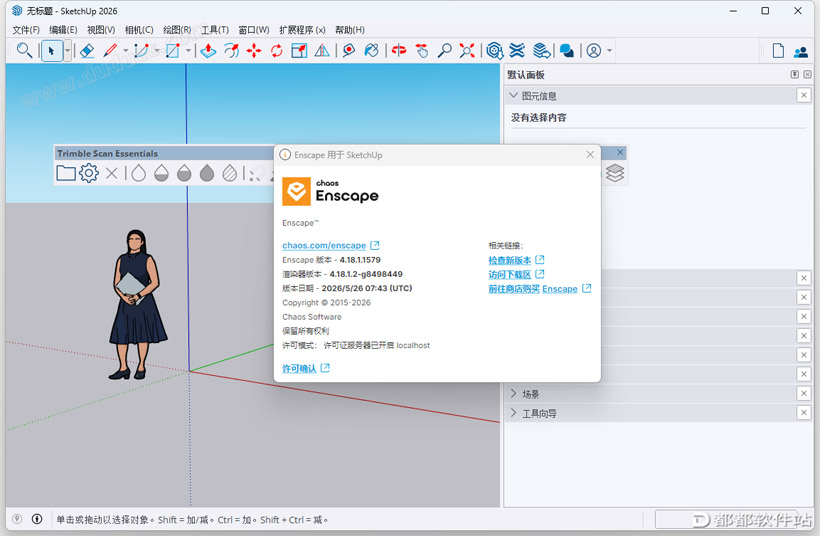Click the Zoom Extents tool
Image resolution: width=820 pixels, height=536 pixels.
coord(467,51)
